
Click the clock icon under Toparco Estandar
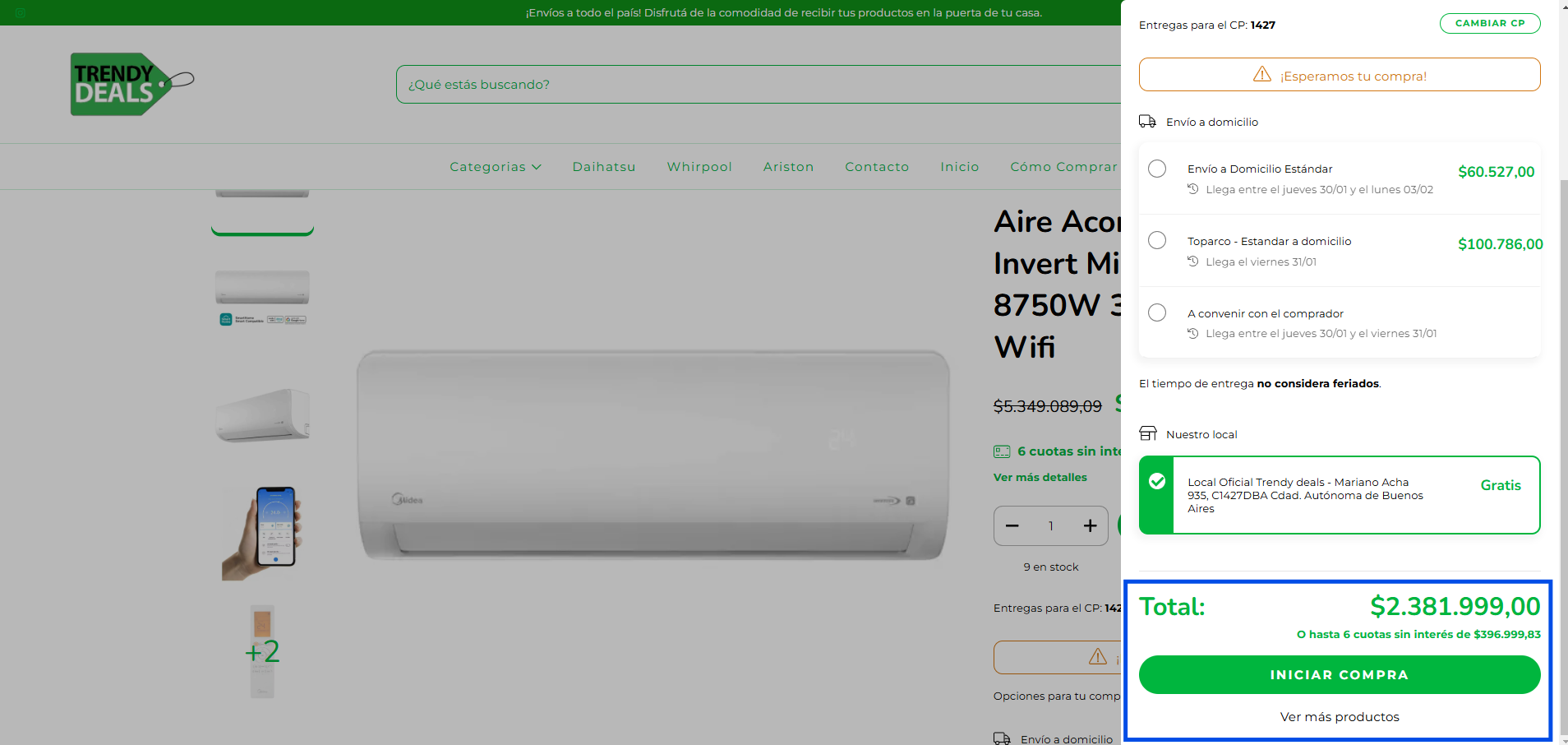pos(1193,261)
